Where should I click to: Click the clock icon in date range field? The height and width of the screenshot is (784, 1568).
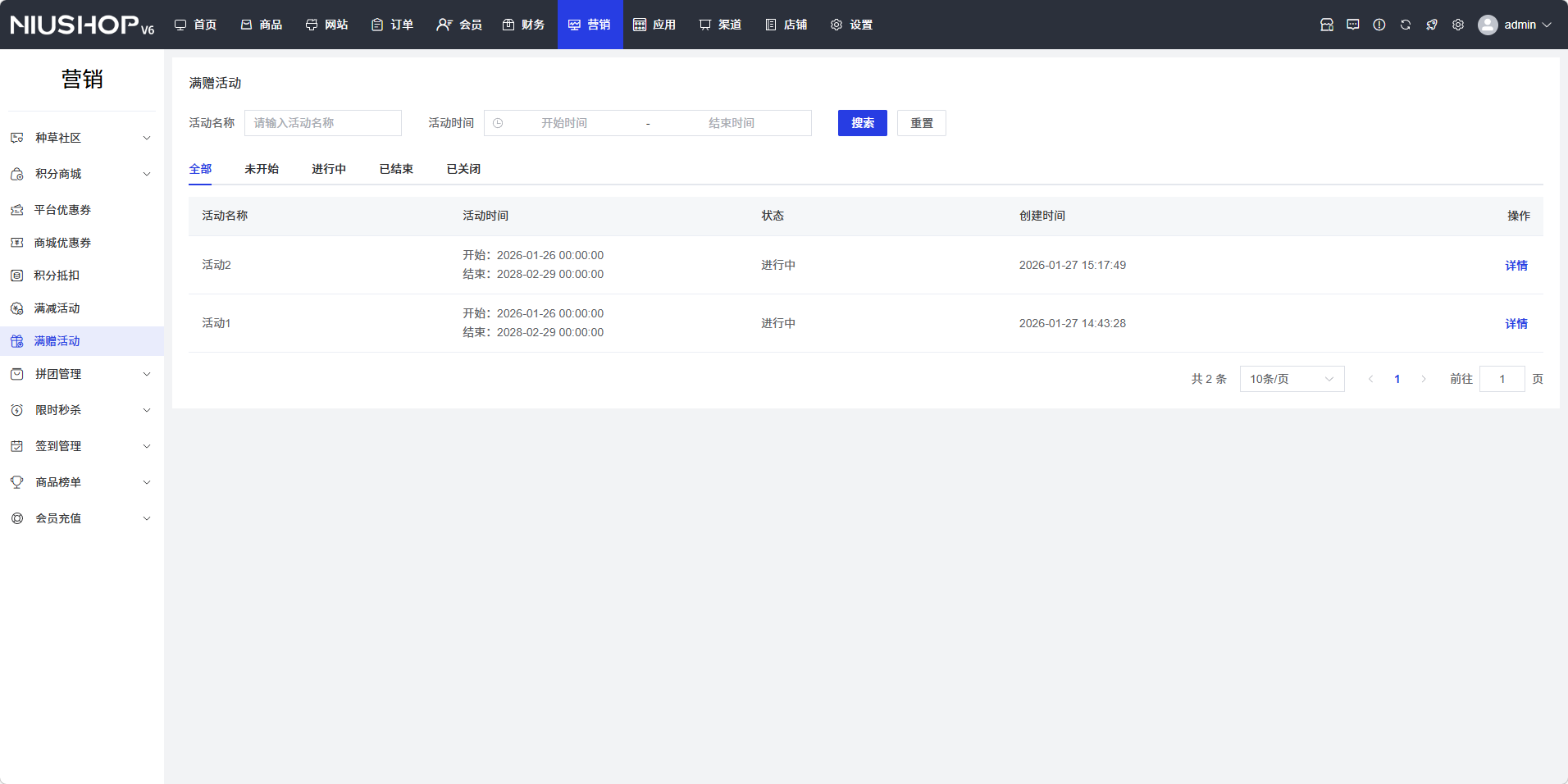pyautogui.click(x=498, y=123)
